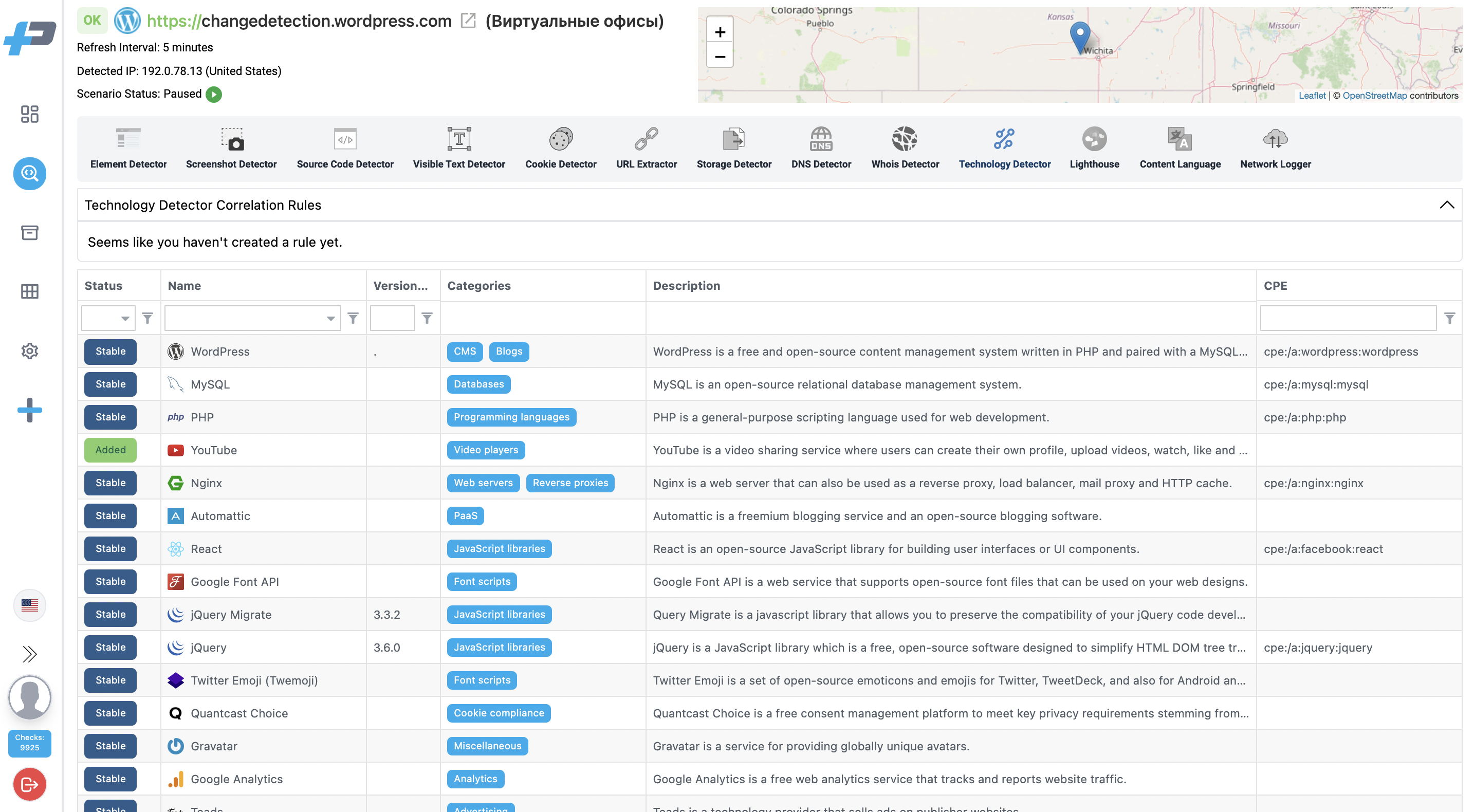This screenshot has width=1474, height=812.
Task: Apply the Name column filter icon
Action: point(353,318)
